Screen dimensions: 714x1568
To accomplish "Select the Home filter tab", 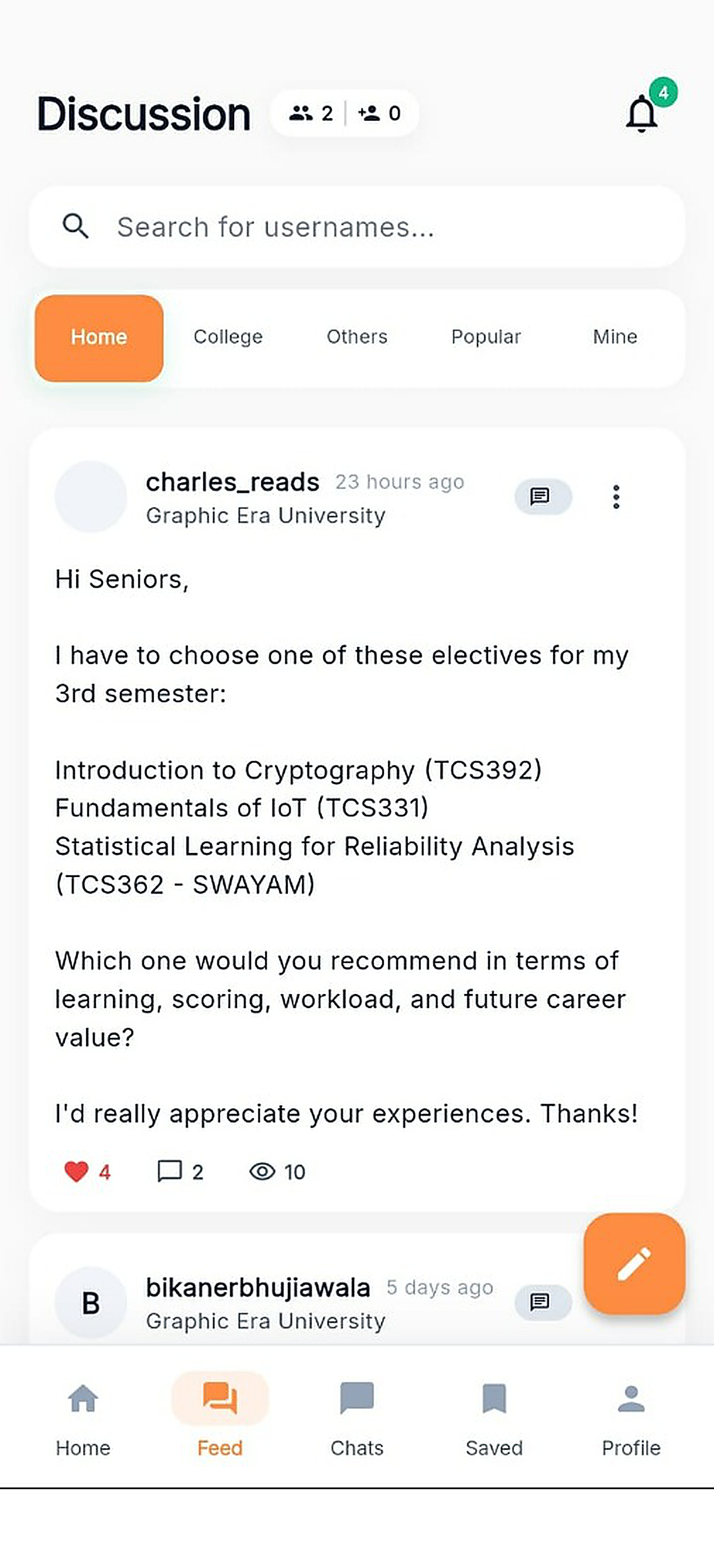I will click(x=99, y=338).
